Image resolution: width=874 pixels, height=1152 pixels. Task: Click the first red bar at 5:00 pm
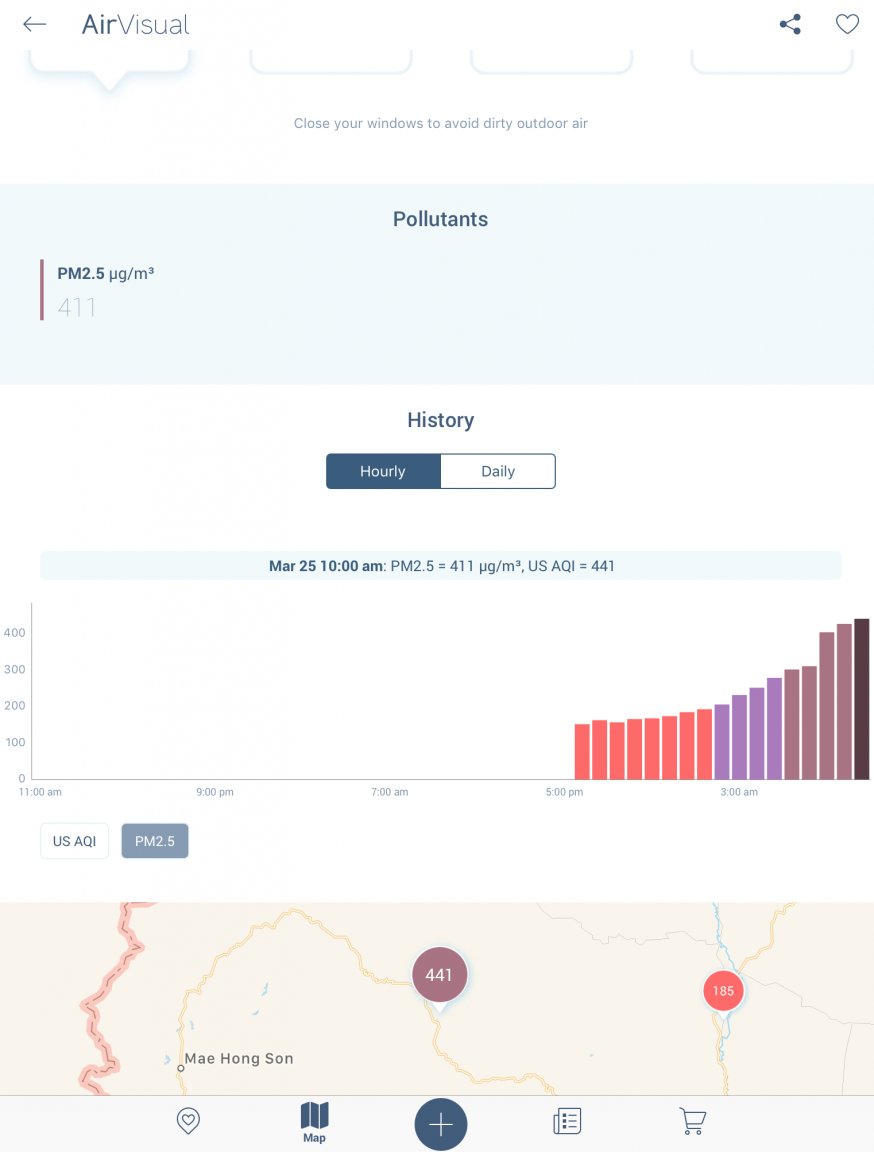582,751
